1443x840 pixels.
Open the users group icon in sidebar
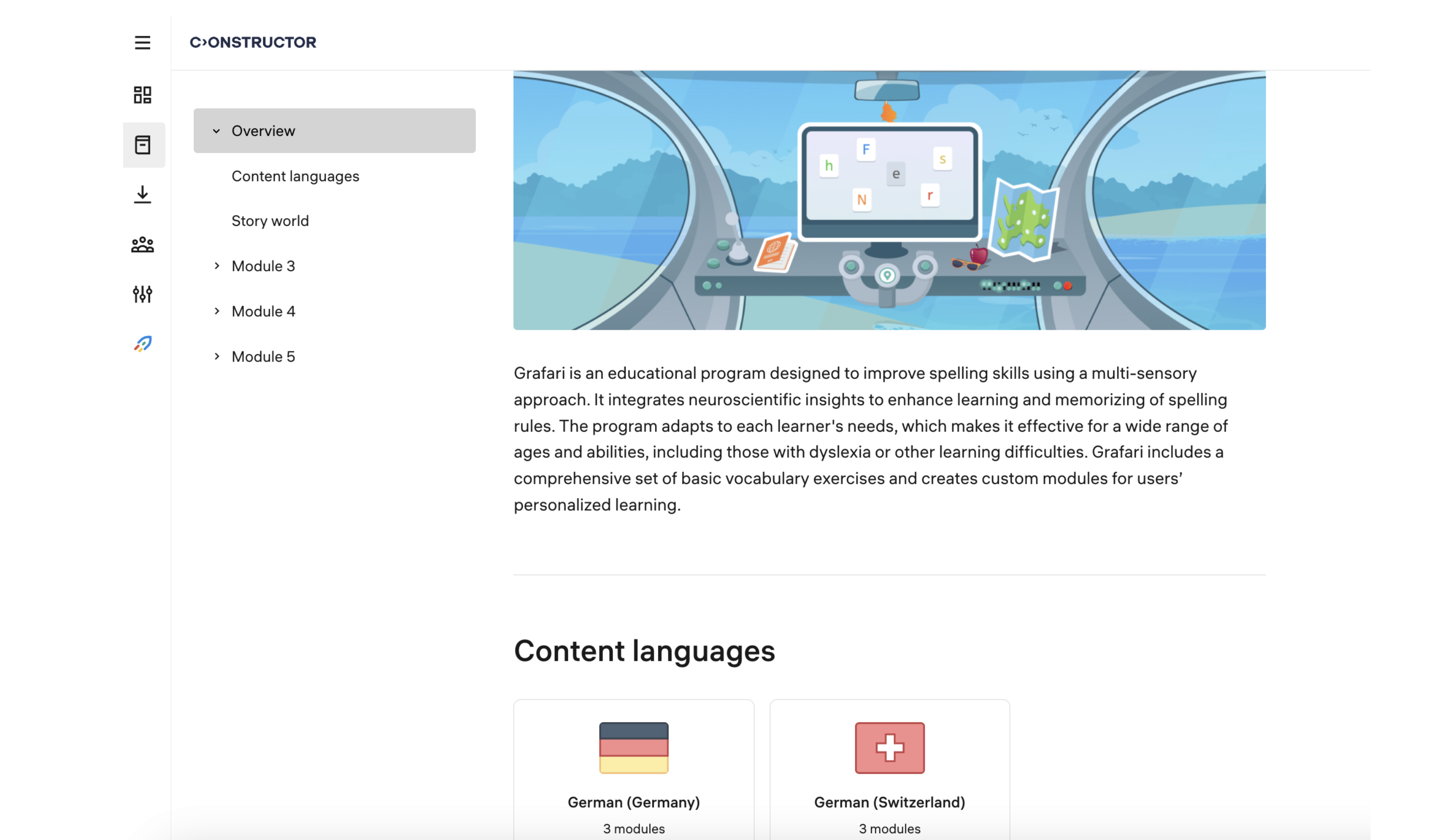pos(142,244)
